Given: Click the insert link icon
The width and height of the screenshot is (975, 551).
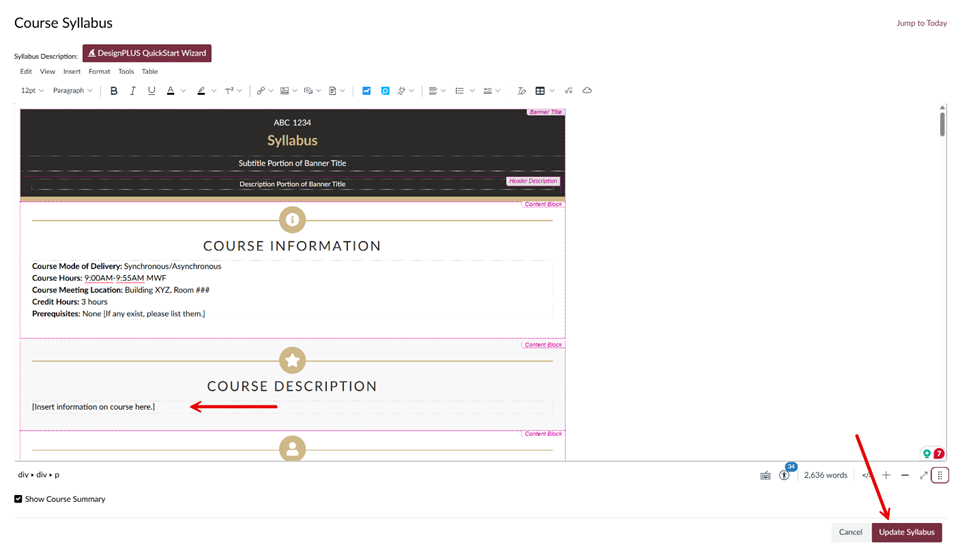Looking at the screenshot, I should (261, 91).
